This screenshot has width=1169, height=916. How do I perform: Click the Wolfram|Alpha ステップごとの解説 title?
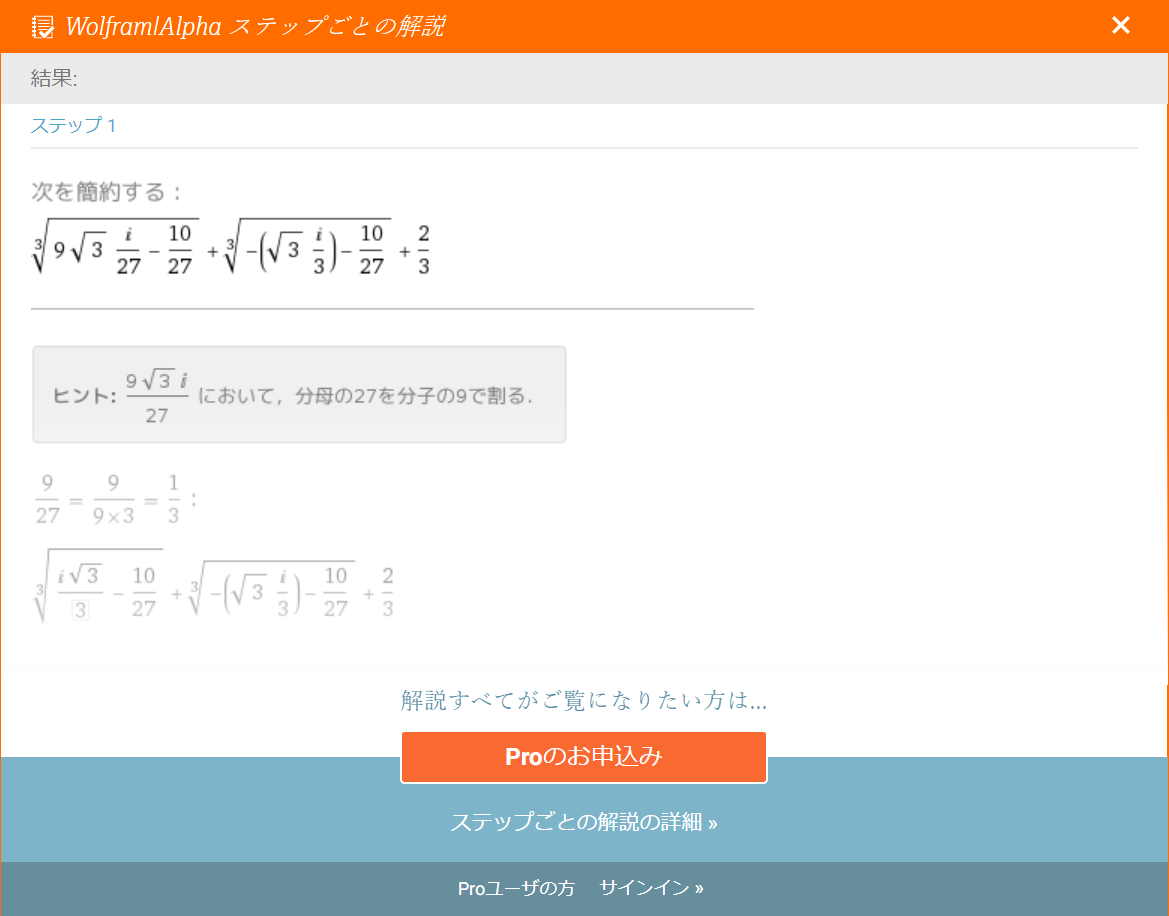point(255,27)
